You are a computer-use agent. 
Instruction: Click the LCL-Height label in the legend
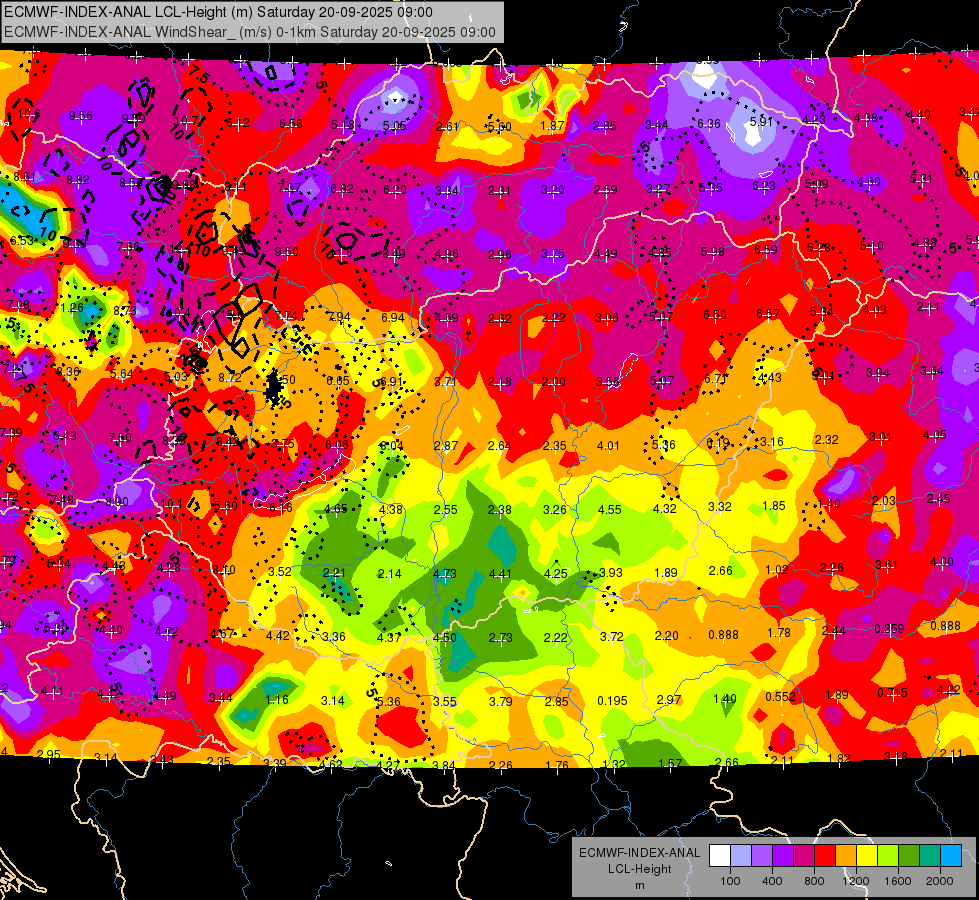pyautogui.click(x=639, y=869)
